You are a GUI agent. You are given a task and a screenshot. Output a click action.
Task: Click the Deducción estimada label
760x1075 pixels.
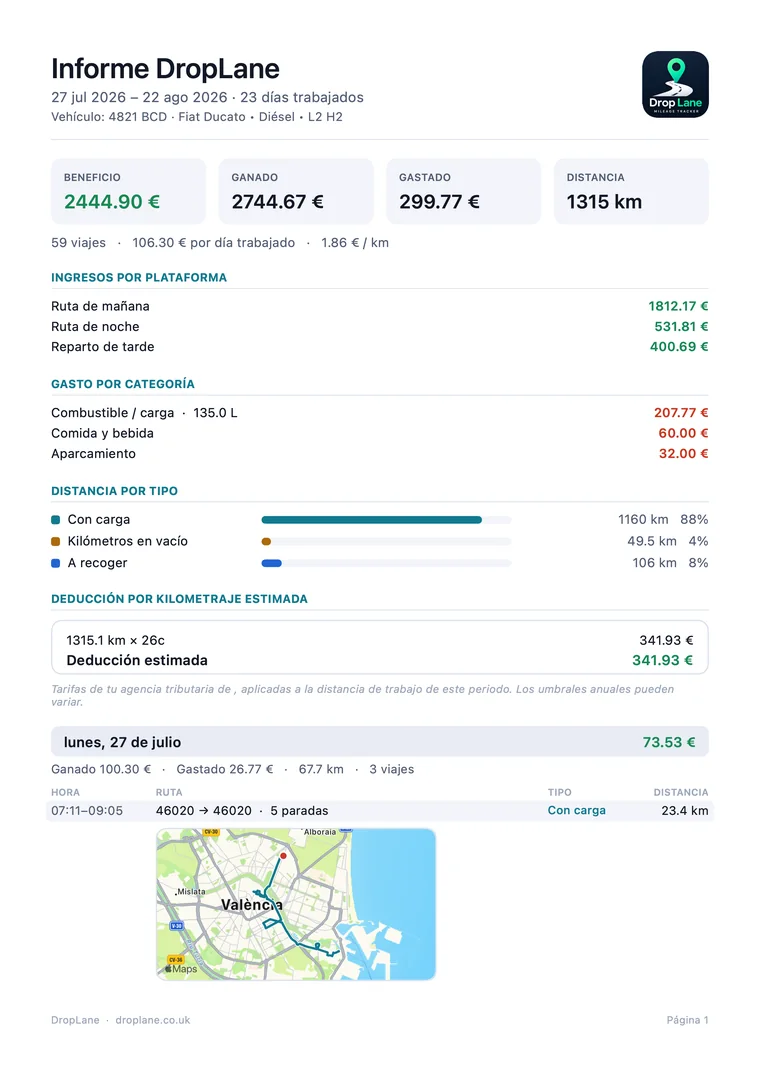[x=137, y=660]
